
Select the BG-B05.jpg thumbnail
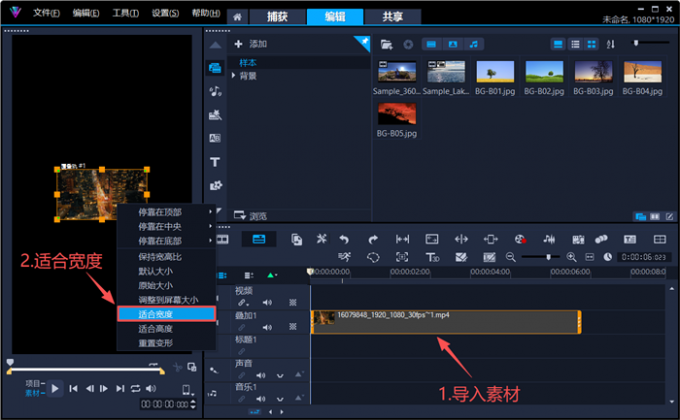click(397, 114)
